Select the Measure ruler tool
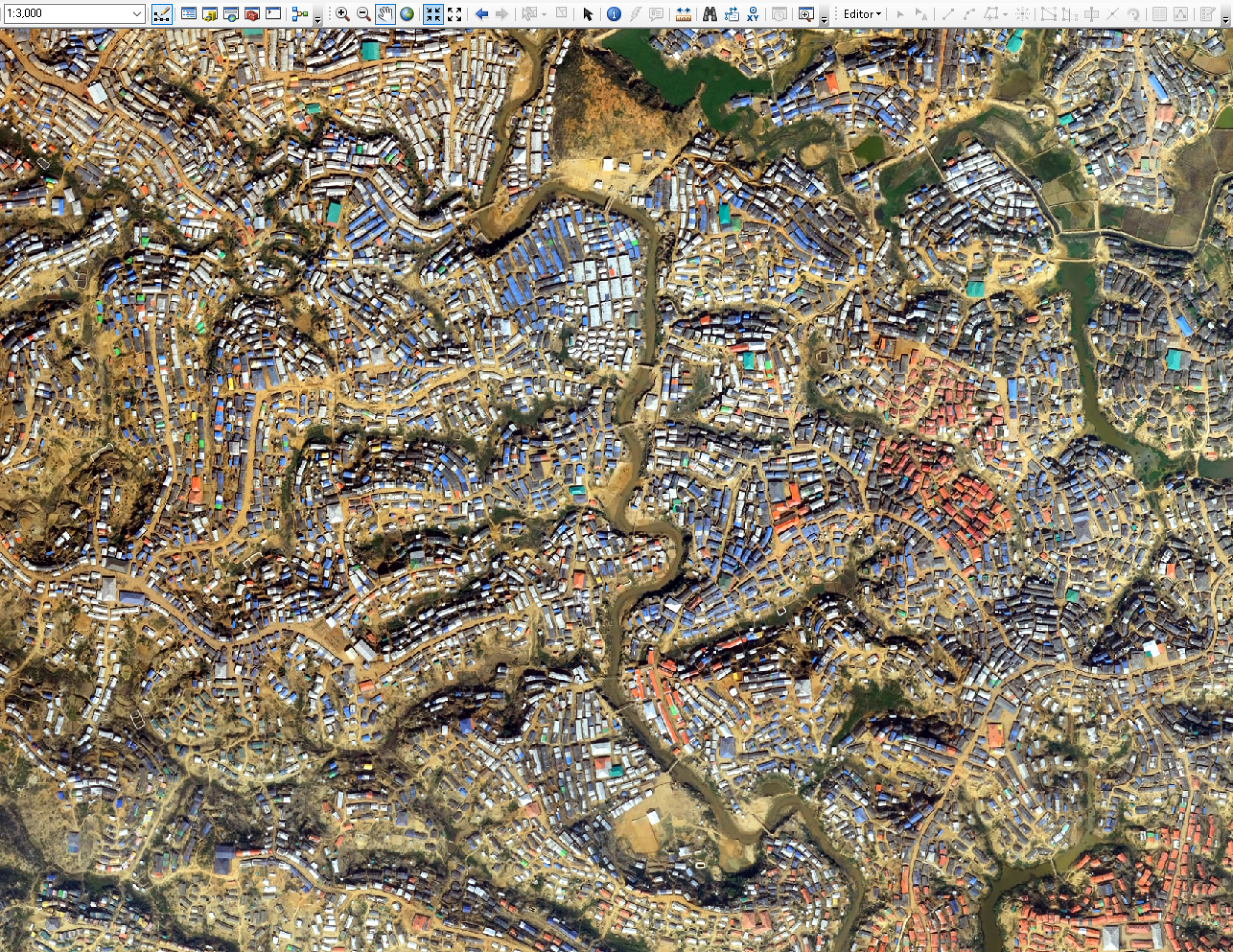Image resolution: width=1233 pixels, height=952 pixels. click(x=683, y=14)
